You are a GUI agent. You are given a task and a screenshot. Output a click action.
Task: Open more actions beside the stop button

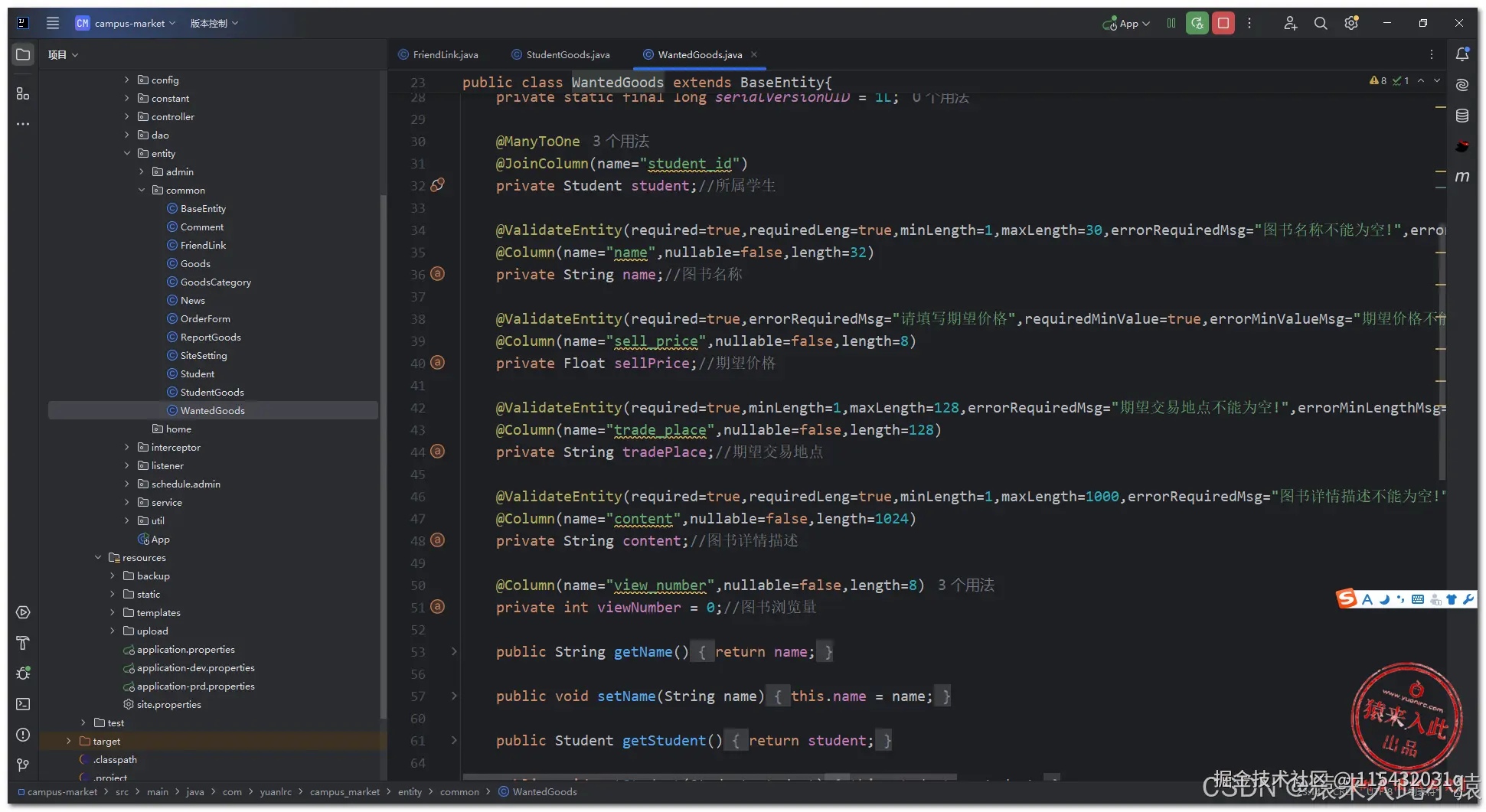(1249, 23)
